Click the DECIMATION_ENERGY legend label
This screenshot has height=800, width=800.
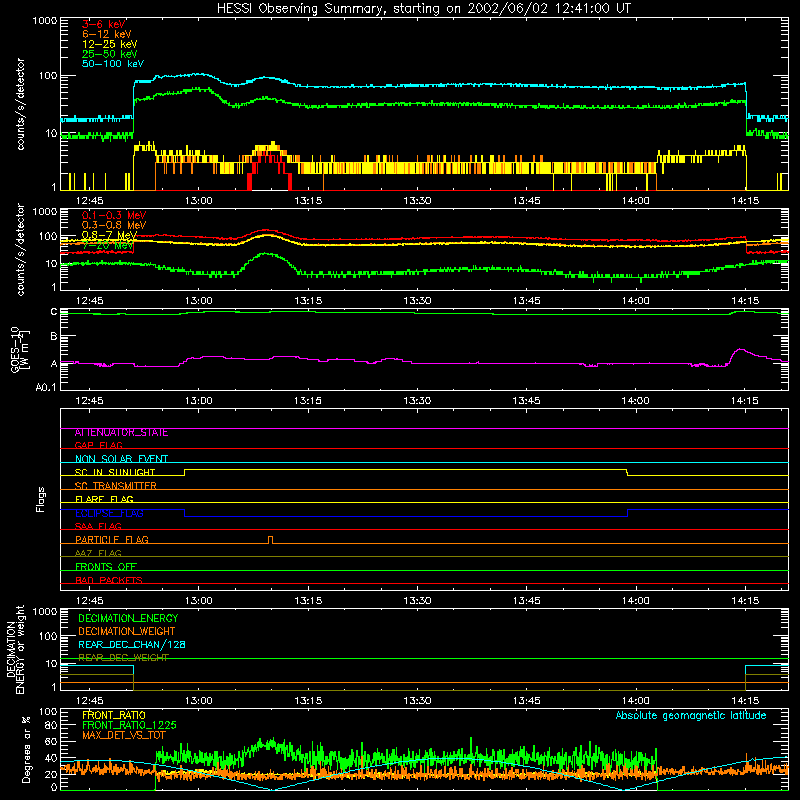(x=128, y=618)
